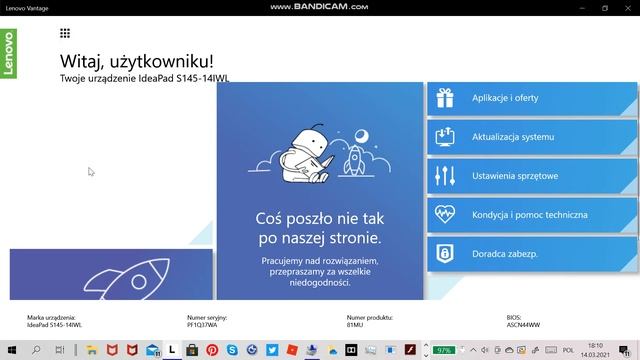Show hidden system tray icons
Image resolution: width=640 pixels, height=360 pixels.
pos(473,350)
